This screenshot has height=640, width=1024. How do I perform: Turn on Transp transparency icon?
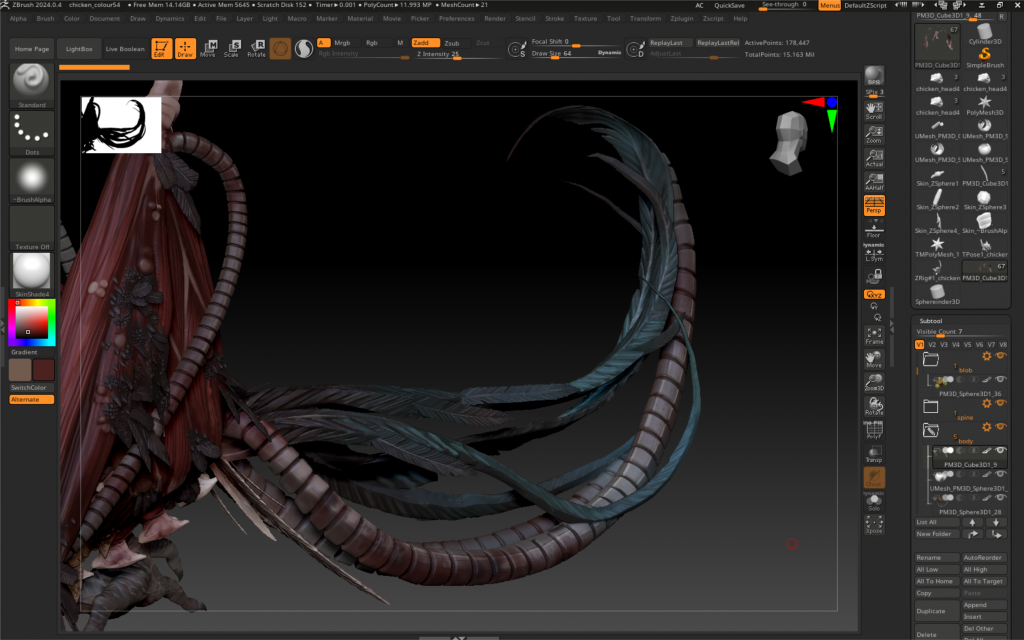click(x=874, y=453)
